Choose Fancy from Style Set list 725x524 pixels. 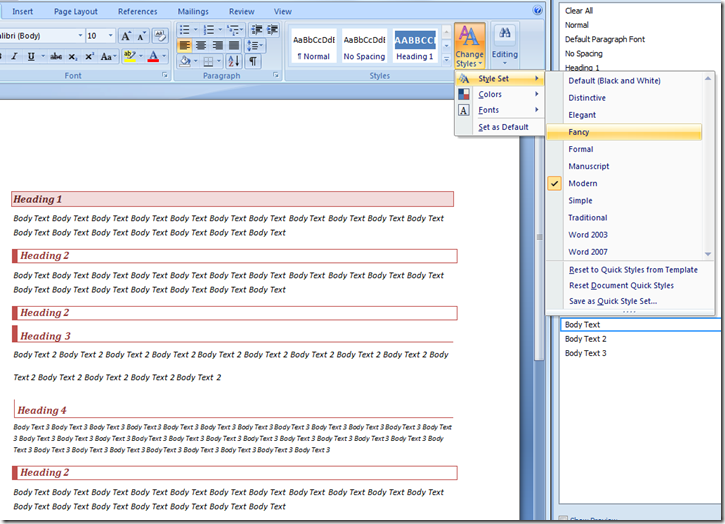pos(579,132)
